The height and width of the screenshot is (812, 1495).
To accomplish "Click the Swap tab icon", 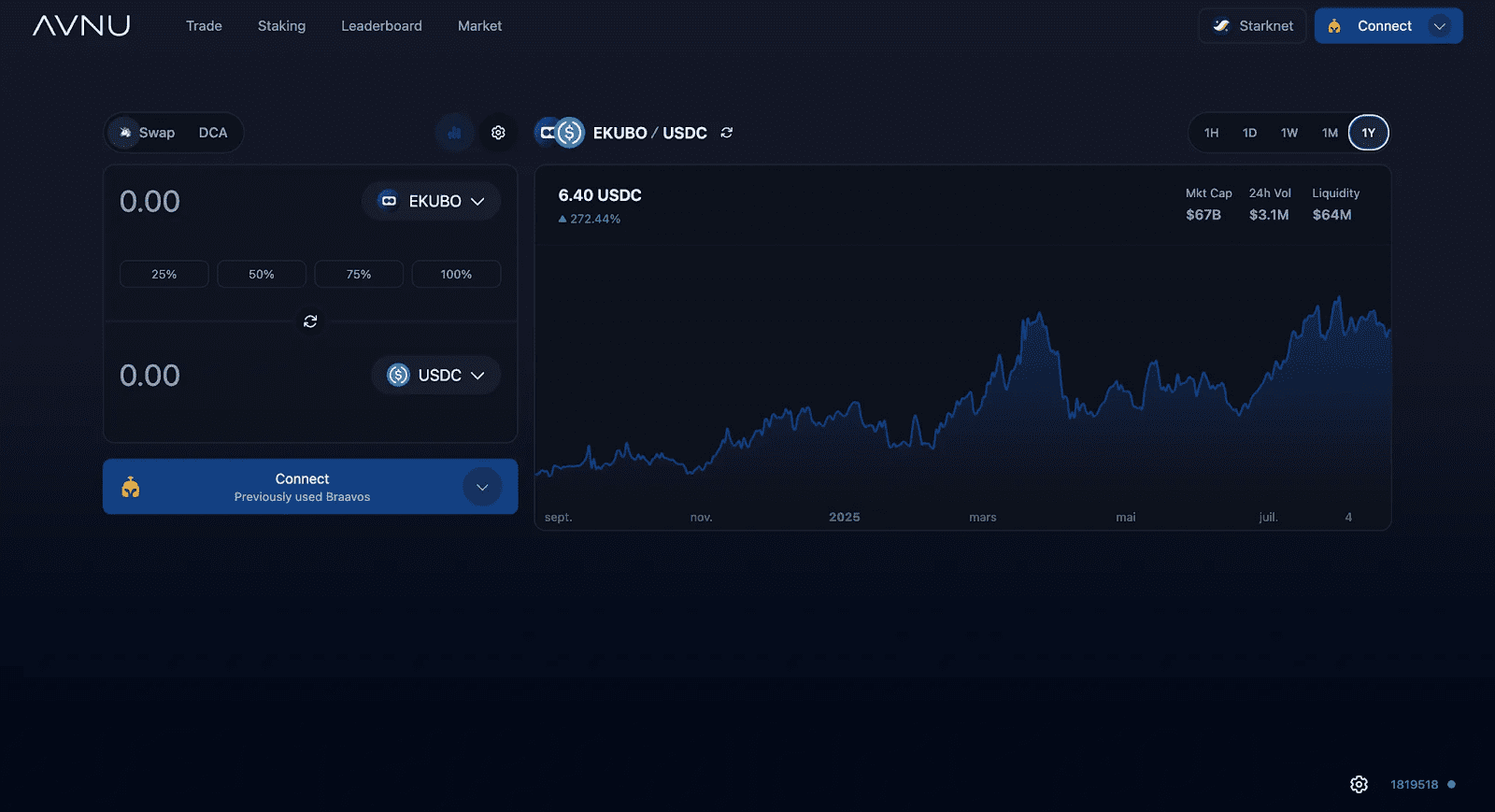I will tap(125, 133).
